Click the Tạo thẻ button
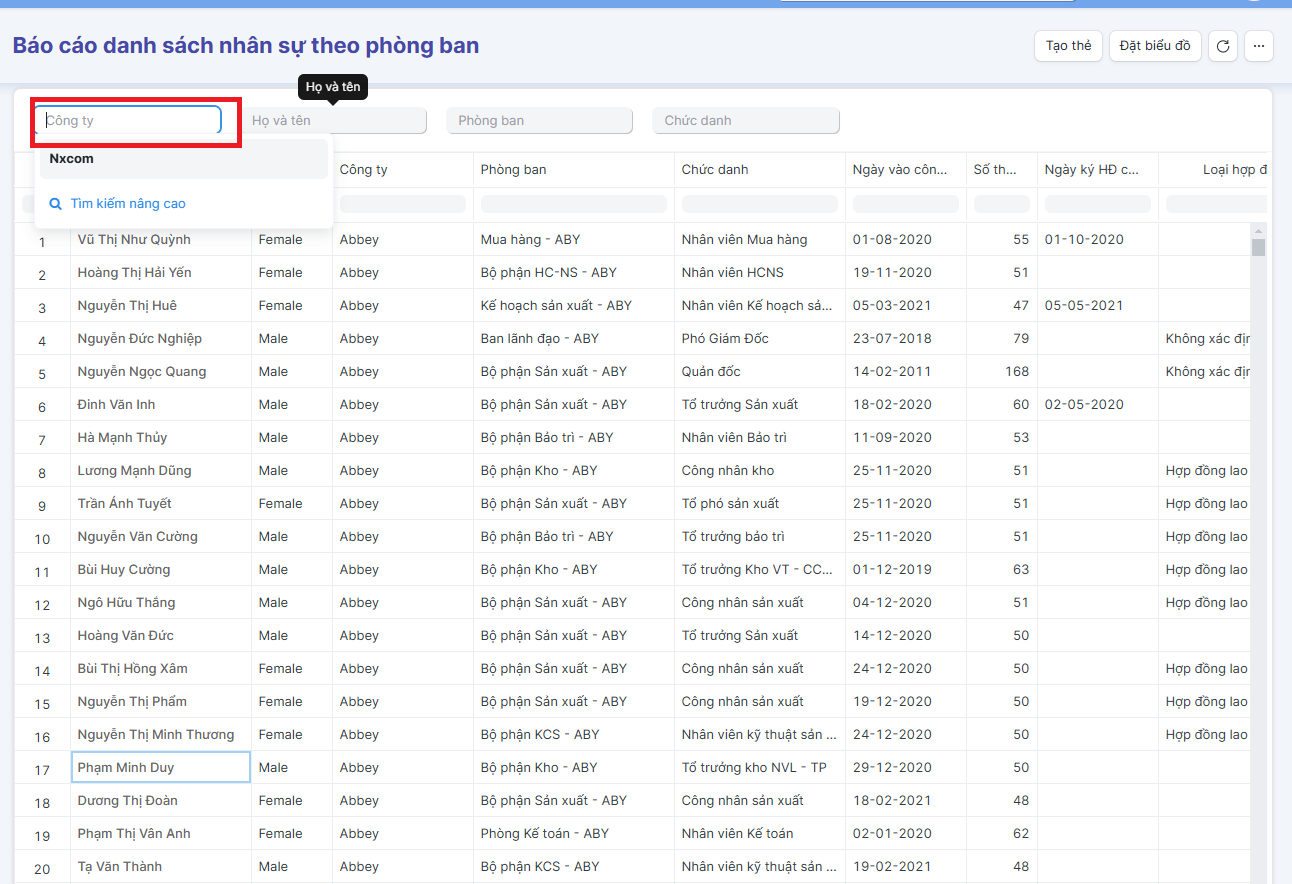 (1068, 46)
